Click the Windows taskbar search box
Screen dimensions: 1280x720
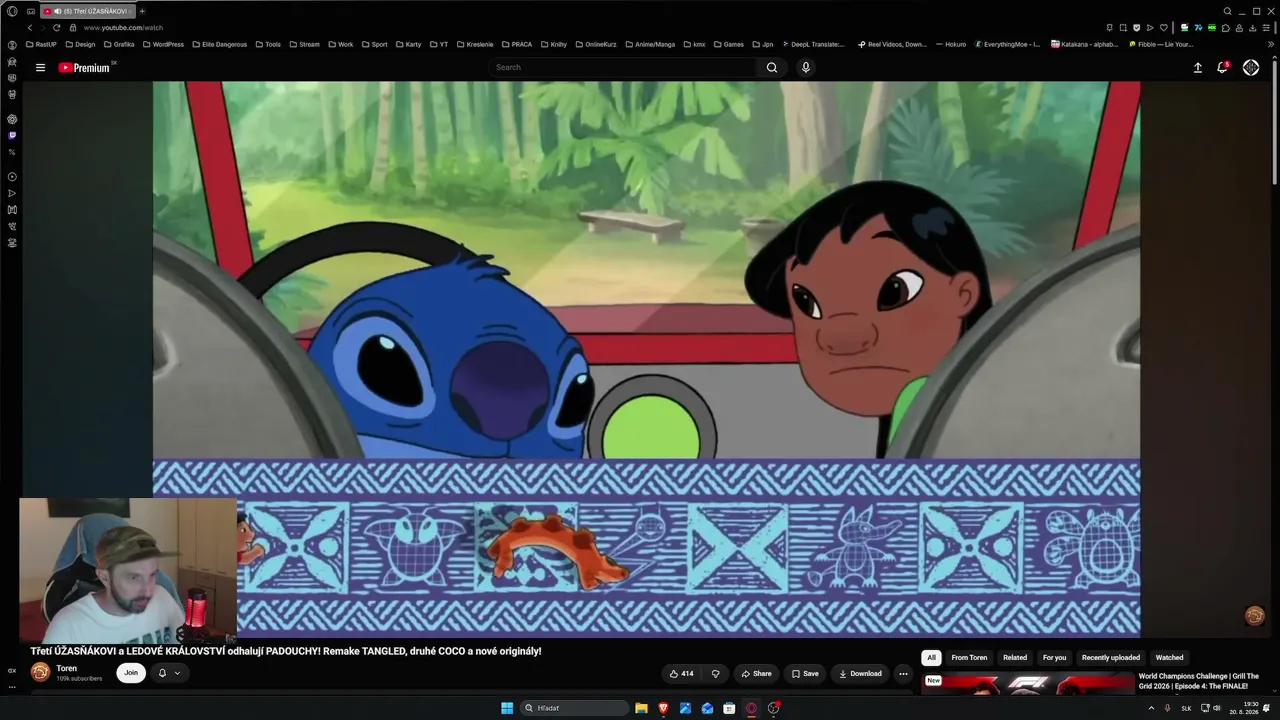(x=575, y=708)
